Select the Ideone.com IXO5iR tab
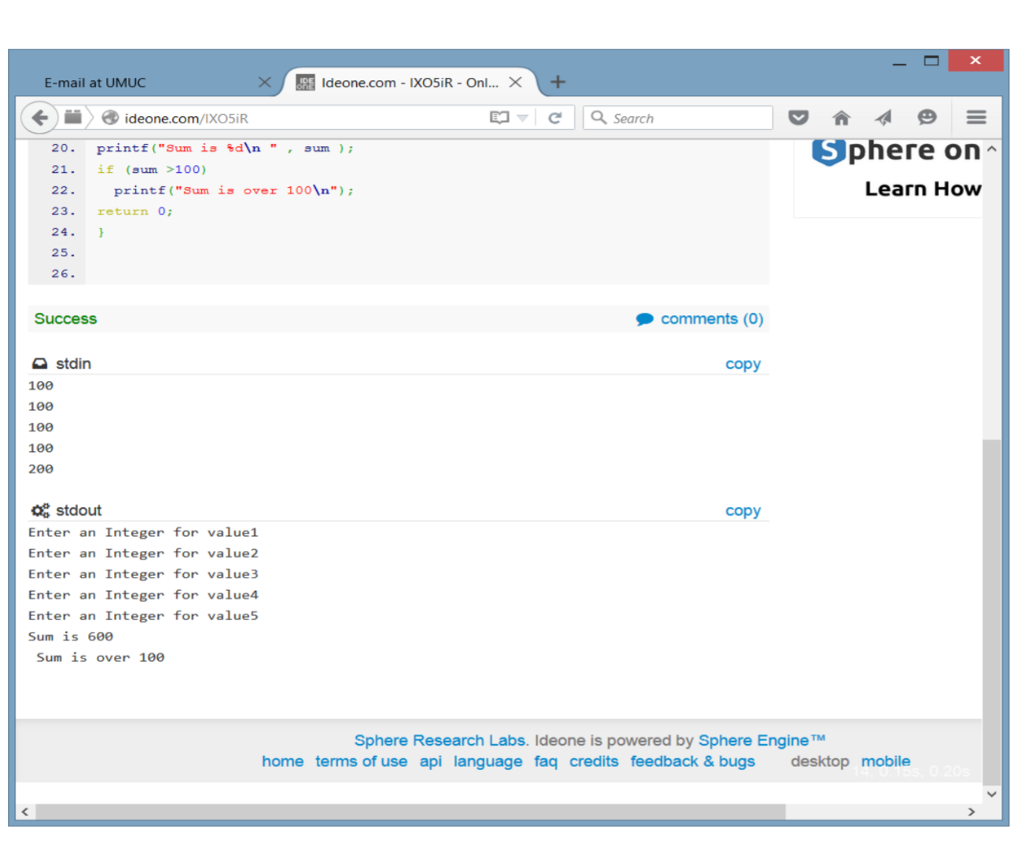 coord(405,83)
